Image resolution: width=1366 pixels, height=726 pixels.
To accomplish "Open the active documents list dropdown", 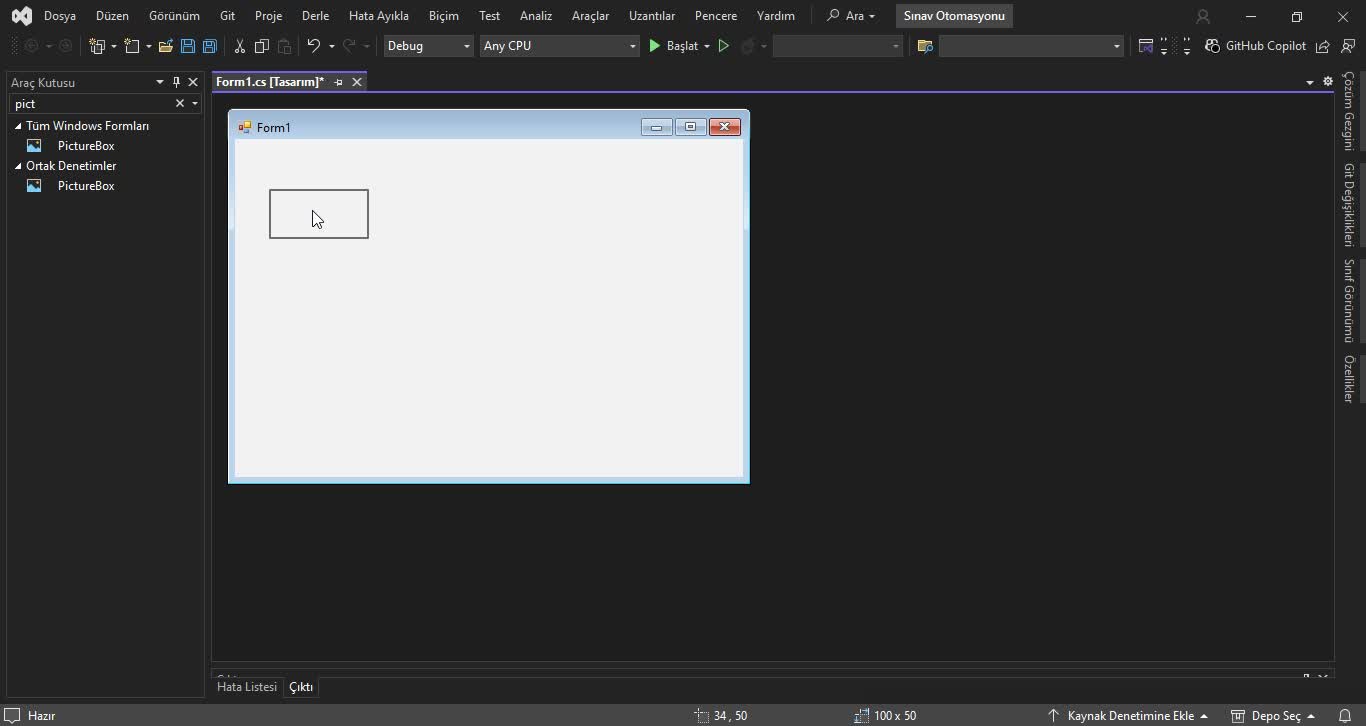I will (x=1310, y=82).
